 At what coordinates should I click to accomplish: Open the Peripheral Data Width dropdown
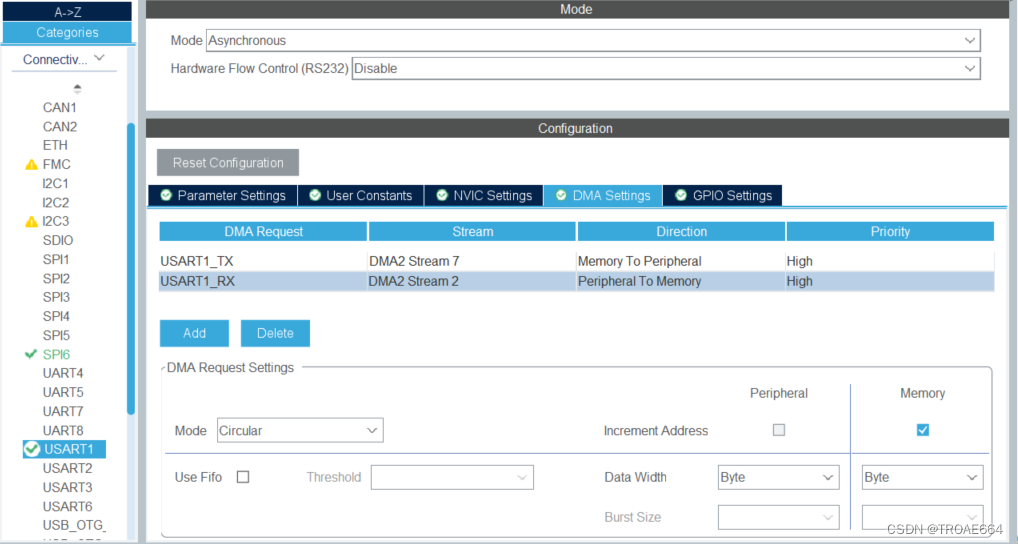(x=778, y=477)
